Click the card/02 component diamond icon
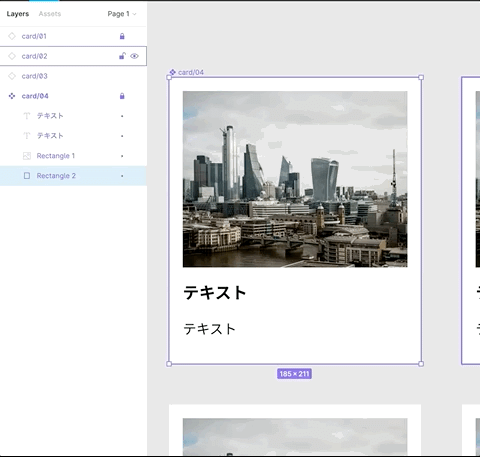 pos(12,56)
